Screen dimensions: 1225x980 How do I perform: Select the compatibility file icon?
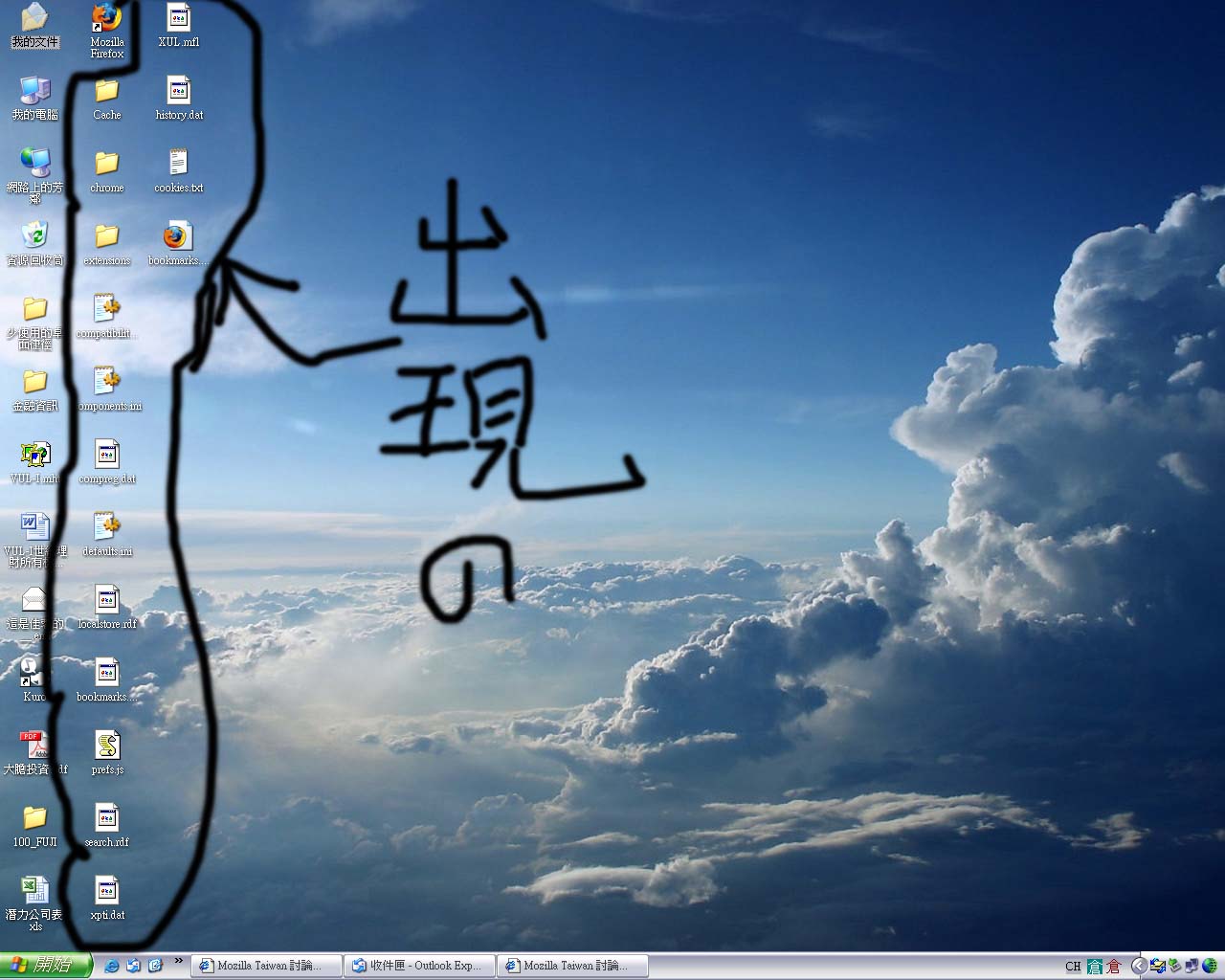point(107,317)
